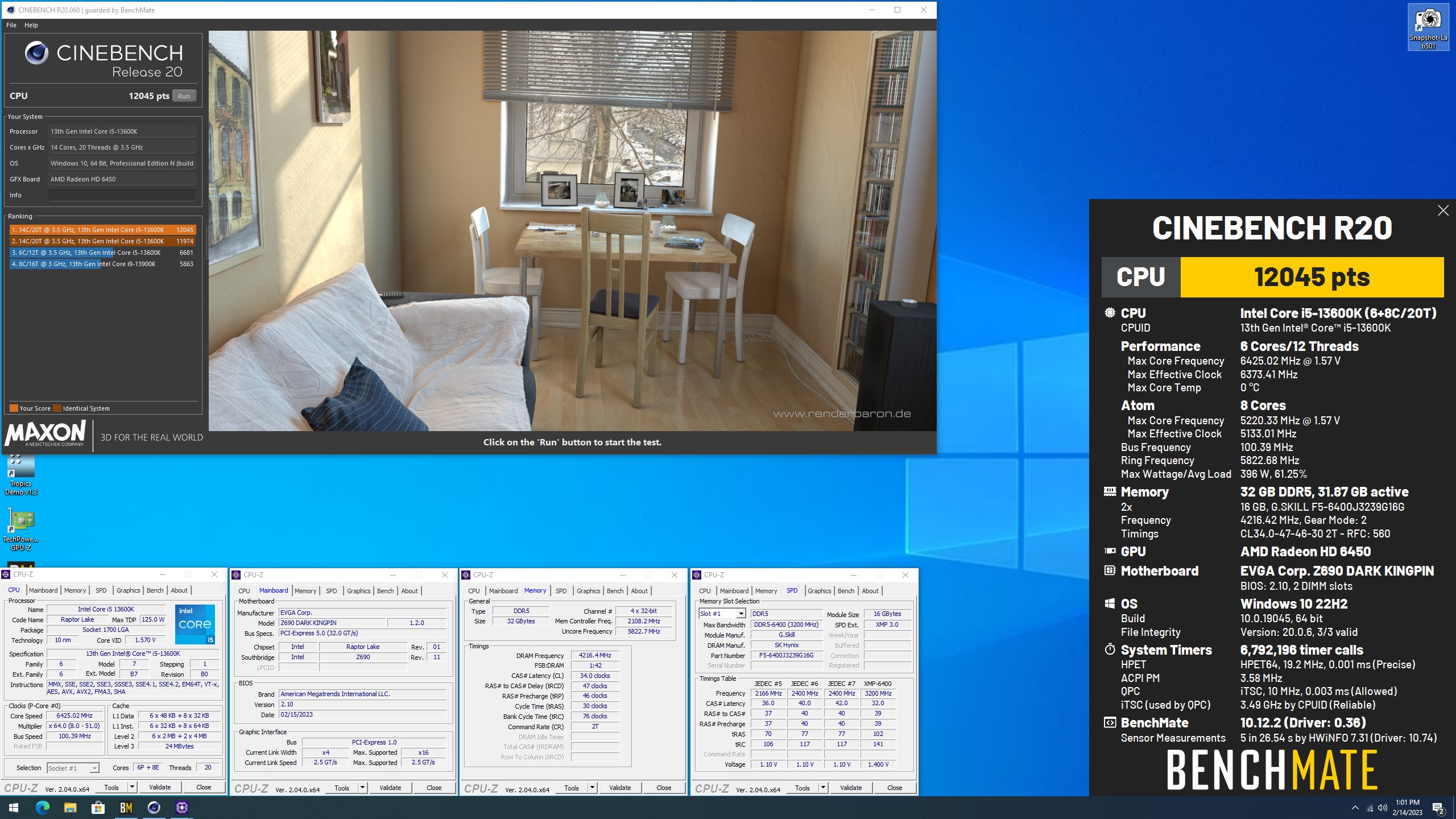Open the notification center icon

tap(1438, 808)
